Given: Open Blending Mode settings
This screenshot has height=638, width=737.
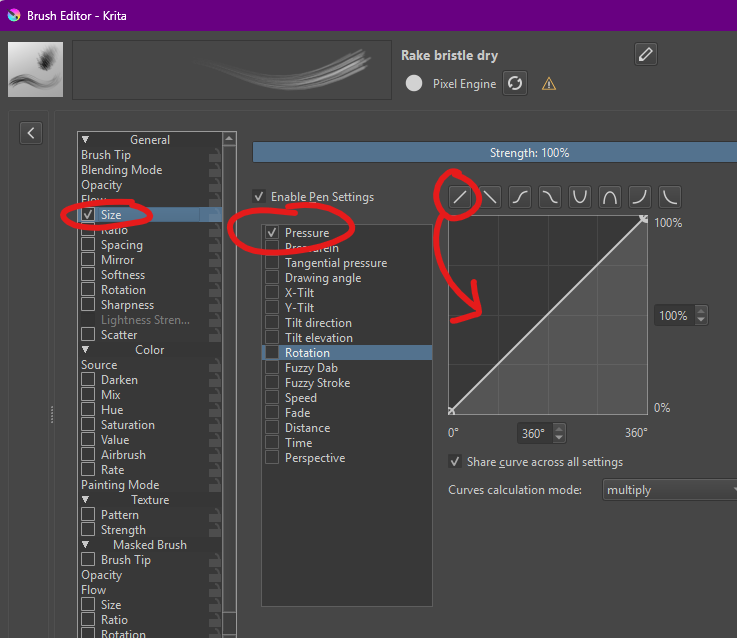Looking at the screenshot, I should pos(149,170).
